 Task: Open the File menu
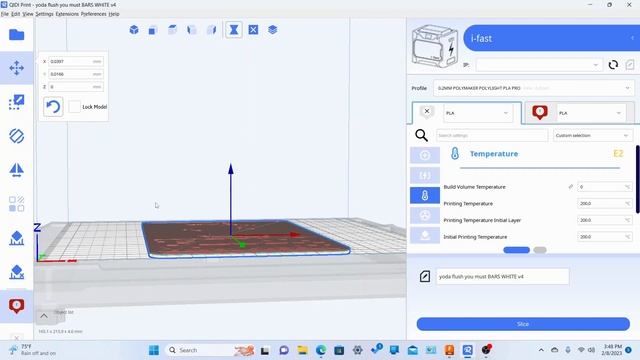[x=4, y=14]
